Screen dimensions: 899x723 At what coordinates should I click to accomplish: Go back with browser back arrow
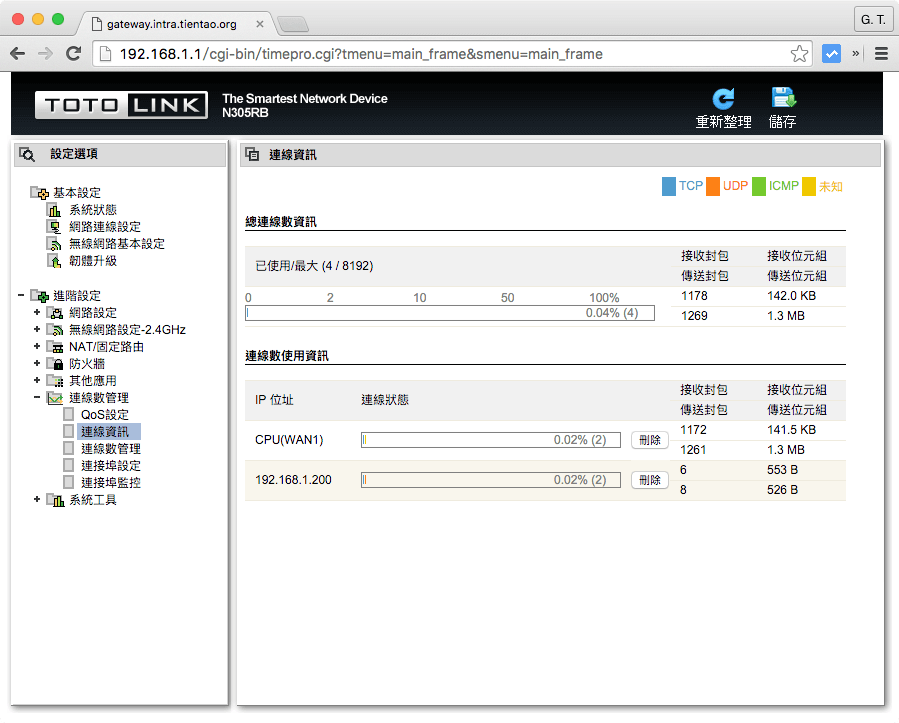[18, 54]
